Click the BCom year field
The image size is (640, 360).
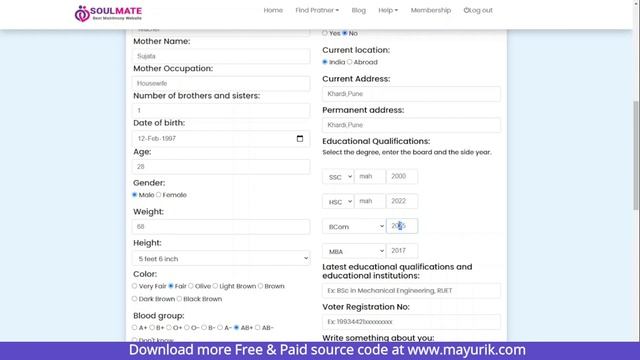point(402,226)
